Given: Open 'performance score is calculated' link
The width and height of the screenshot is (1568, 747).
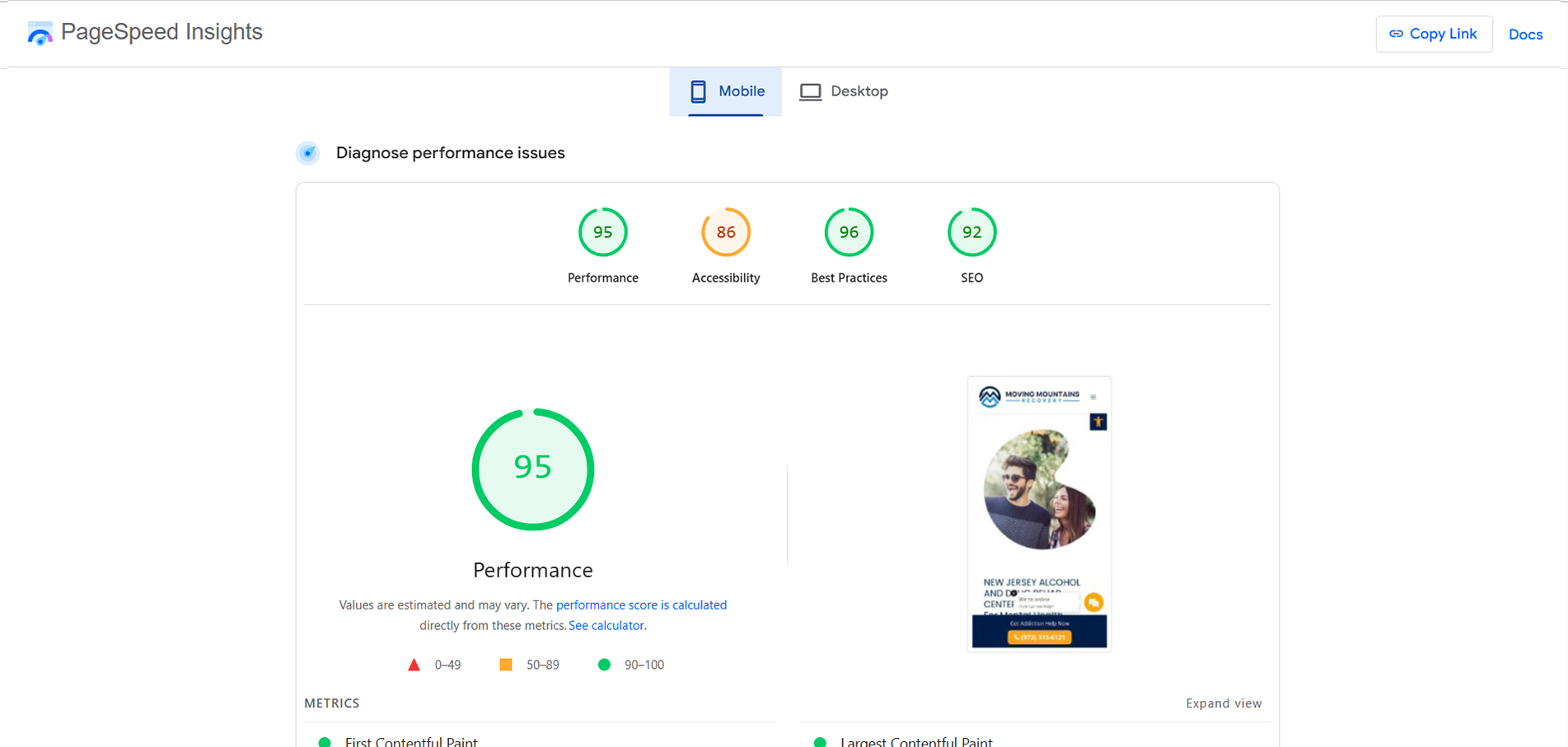Looking at the screenshot, I should (x=641, y=605).
